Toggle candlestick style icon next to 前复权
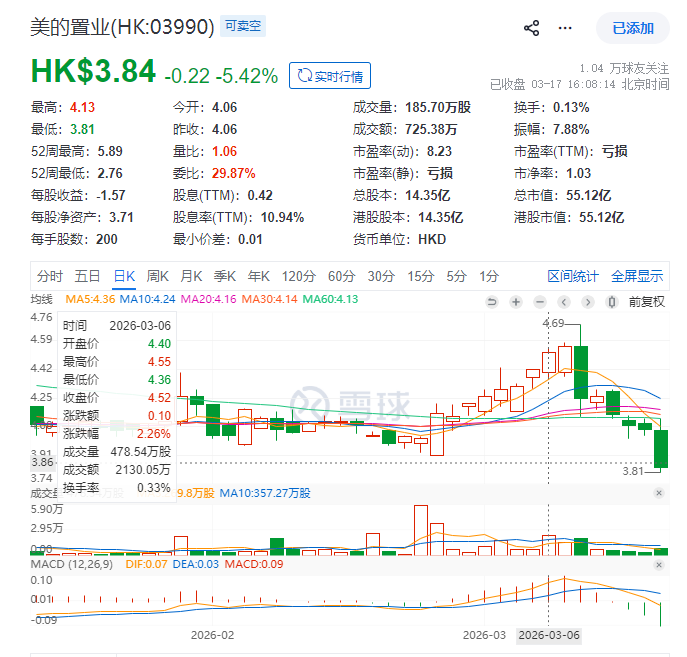 [x=612, y=302]
